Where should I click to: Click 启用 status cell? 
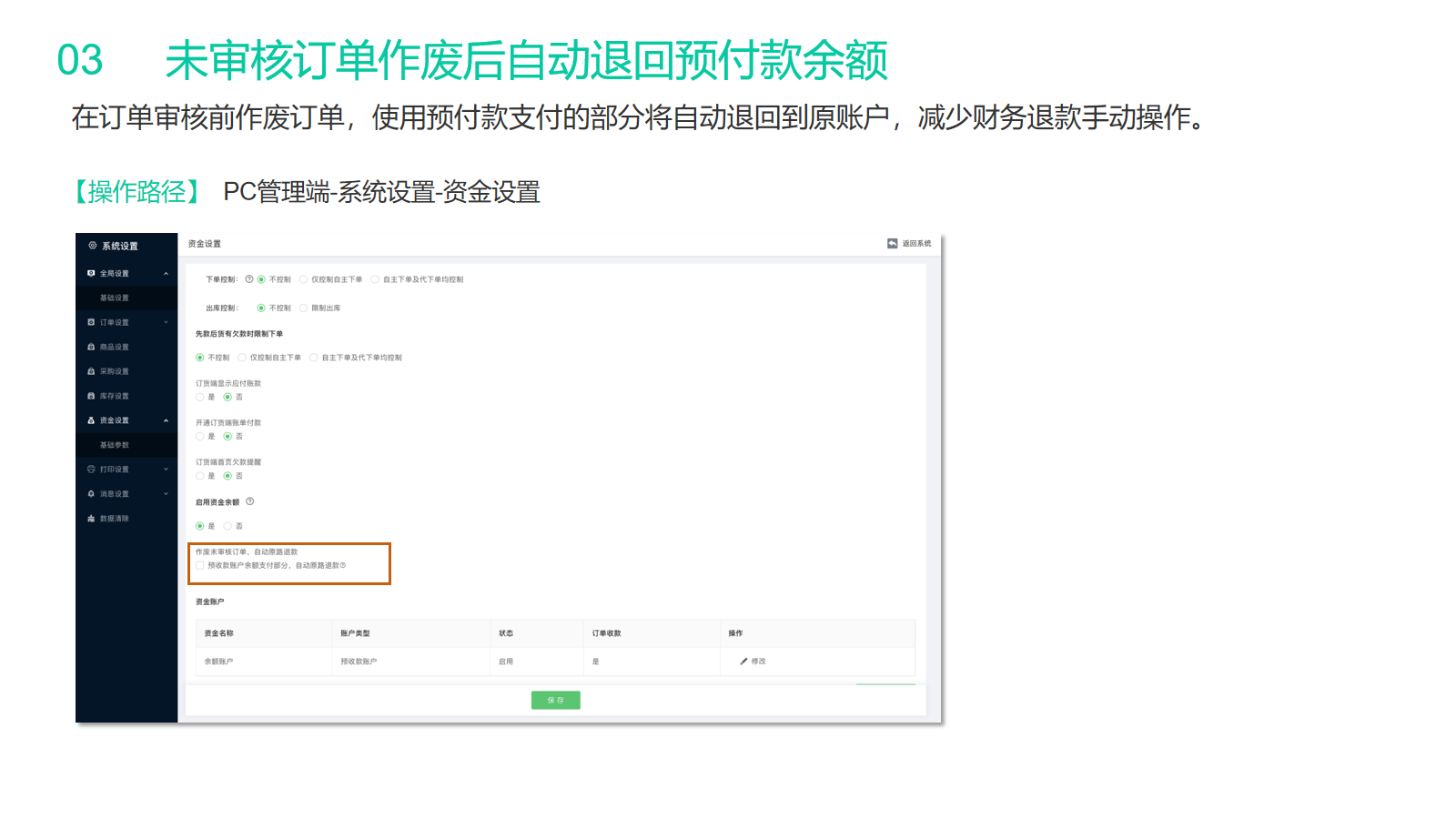point(507,662)
